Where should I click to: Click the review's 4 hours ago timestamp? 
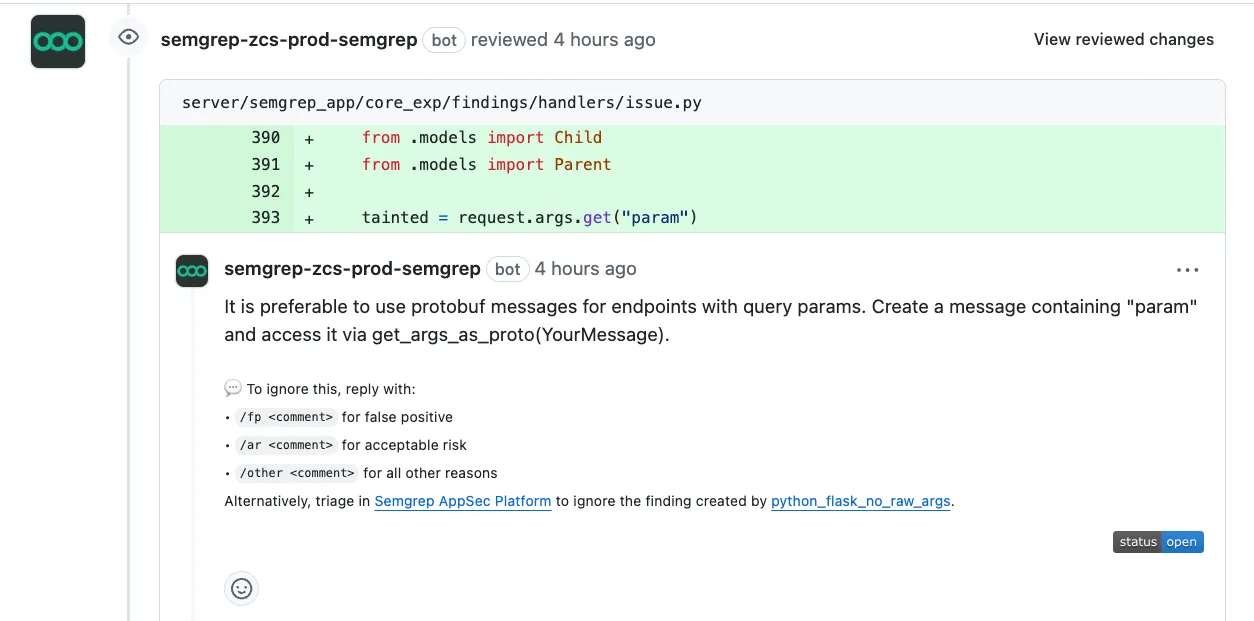click(x=604, y=40)
